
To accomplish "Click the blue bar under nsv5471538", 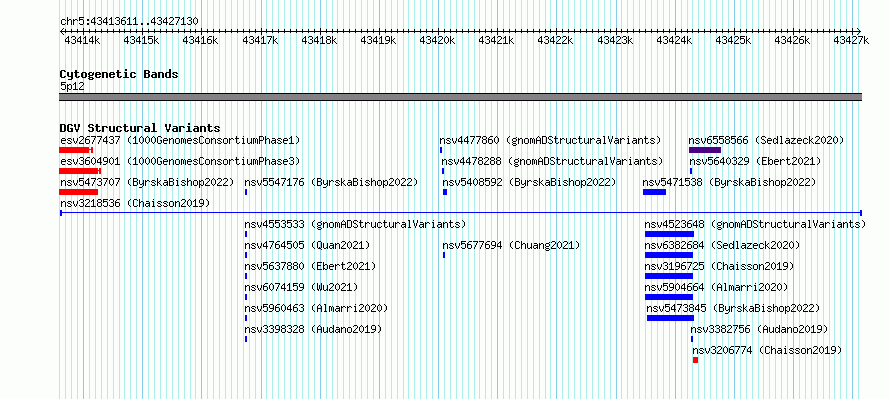I will (x=654, y=192).
